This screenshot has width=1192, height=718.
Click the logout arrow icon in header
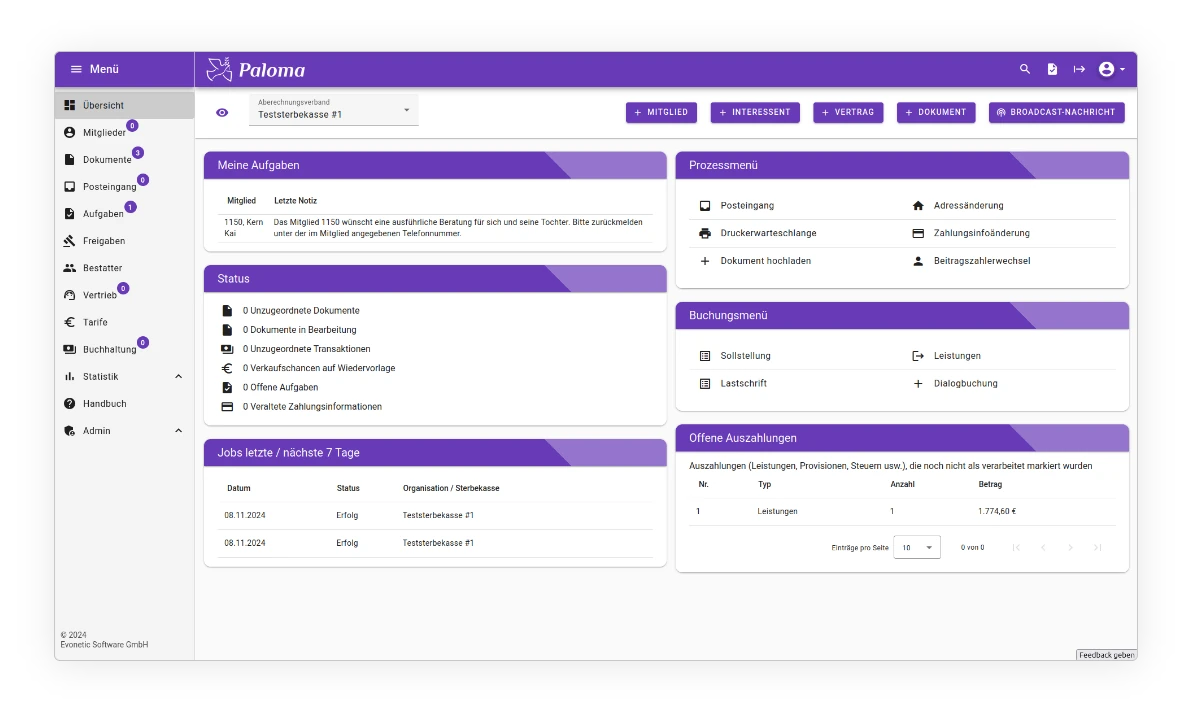point(1079,69)
